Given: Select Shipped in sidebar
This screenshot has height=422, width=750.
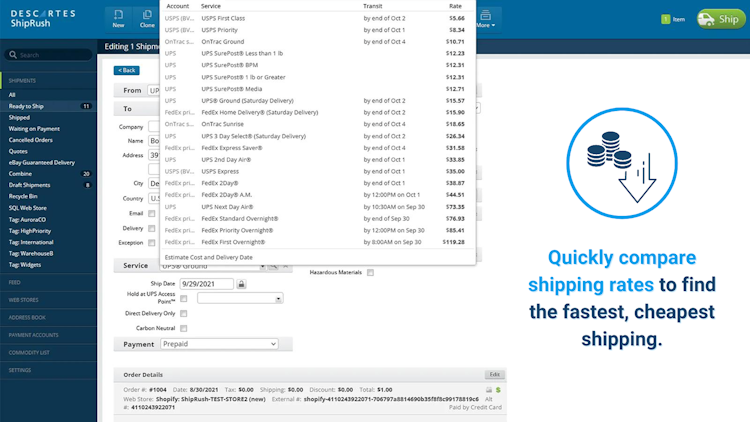Looking at the screenshot, I should pos(19,118).
